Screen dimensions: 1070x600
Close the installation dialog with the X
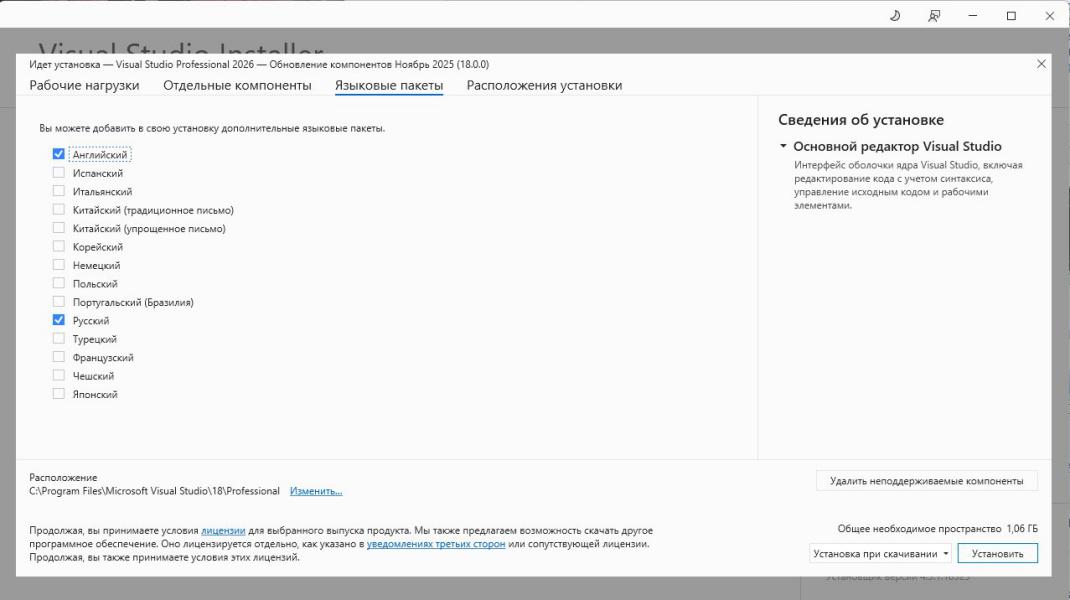pyautogui.click(x=1041, y=64)
